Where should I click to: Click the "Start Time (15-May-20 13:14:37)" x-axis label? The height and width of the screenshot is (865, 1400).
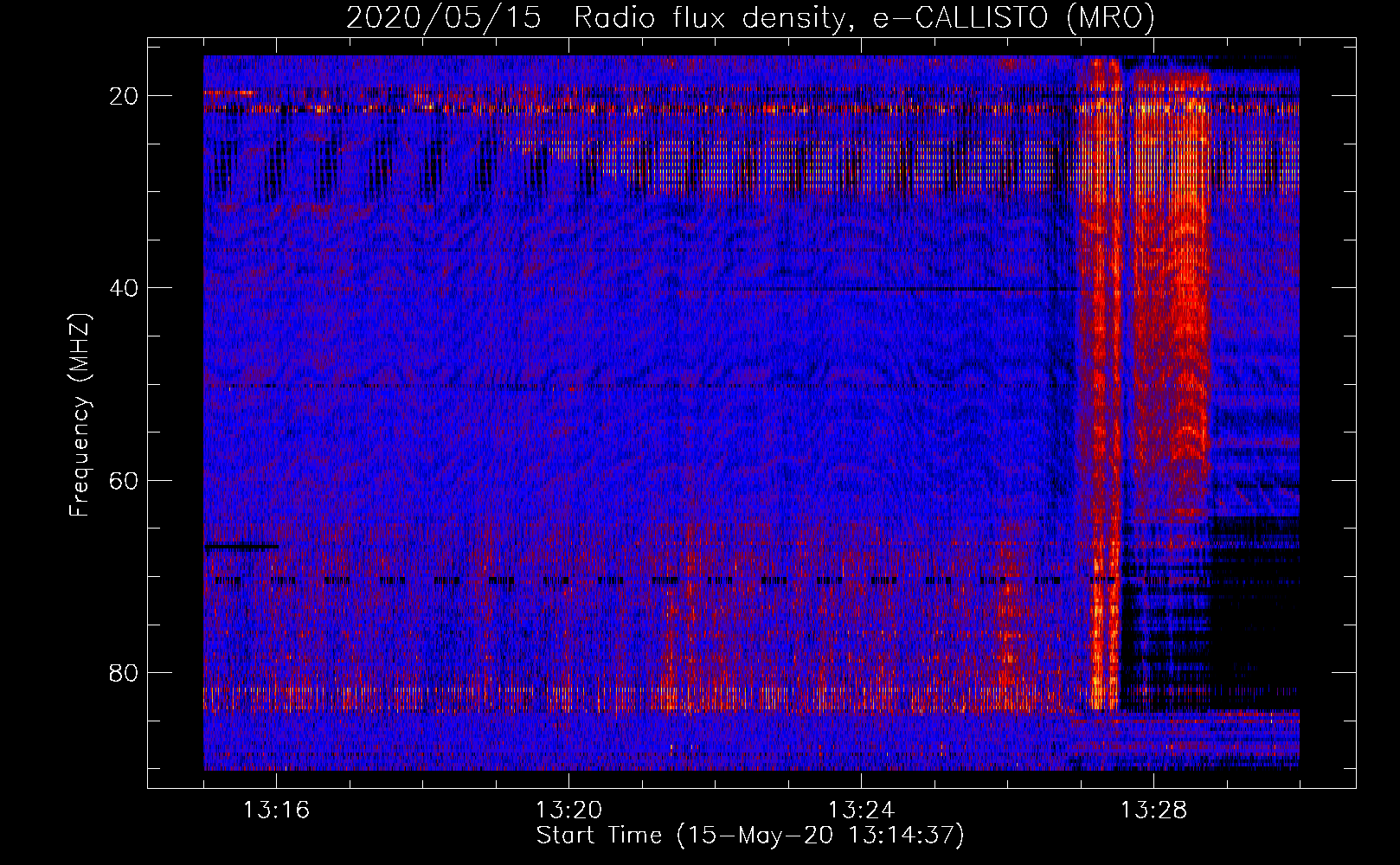tap(750, 836)
